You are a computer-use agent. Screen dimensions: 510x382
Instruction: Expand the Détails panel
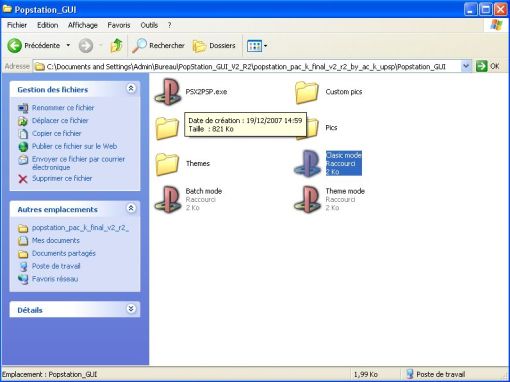point(131,309)
